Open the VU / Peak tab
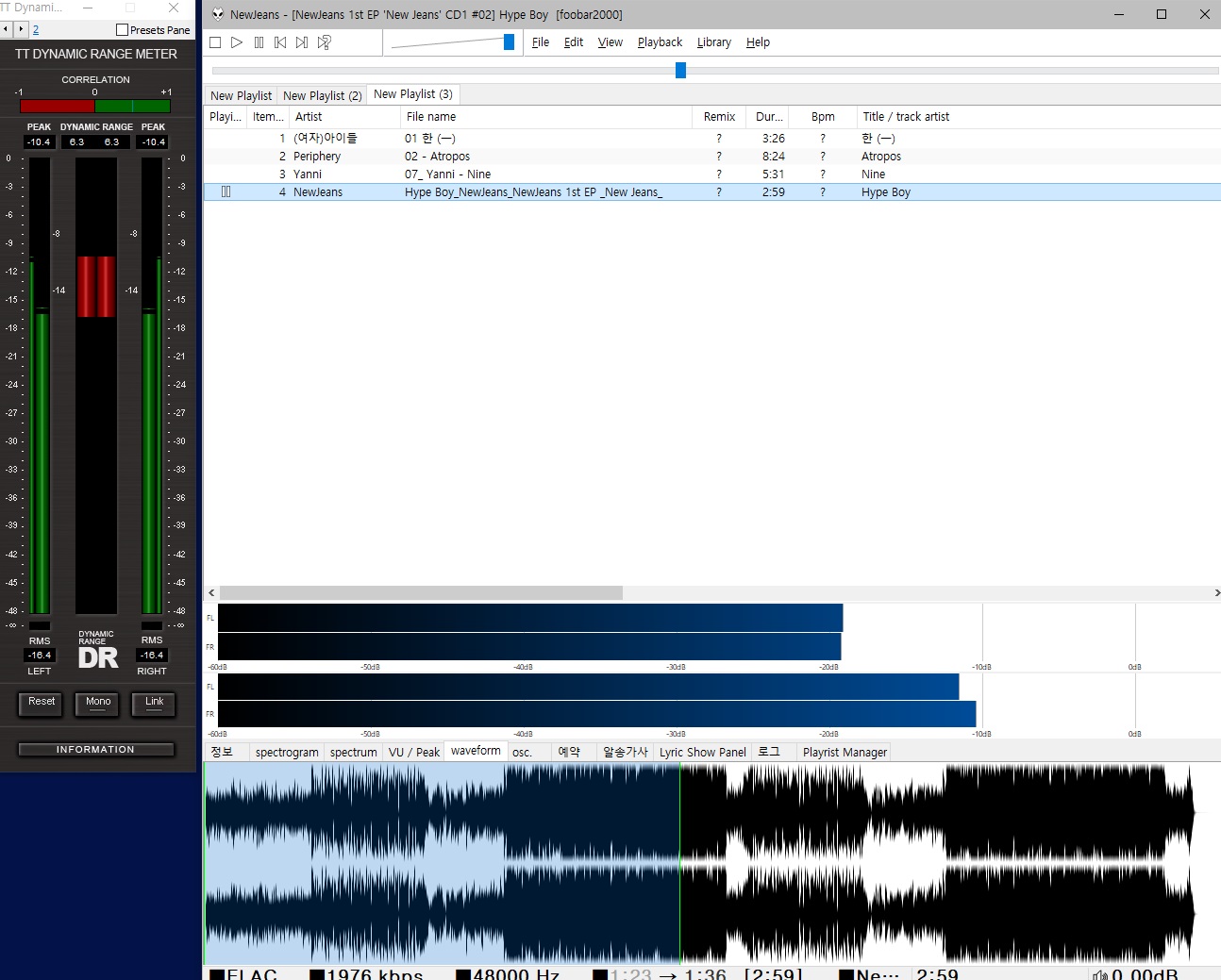Screen dimensions: 1221x980 414,752
